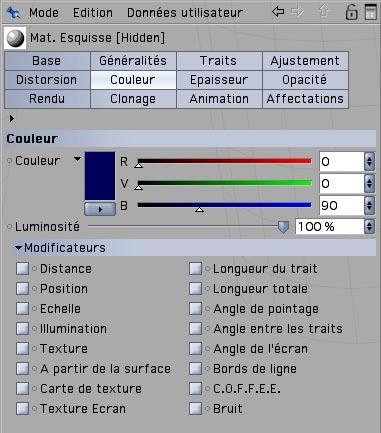Click the dark blue color swatch
The width and height of the screenshot is (381, 433).
coord(100,176)
